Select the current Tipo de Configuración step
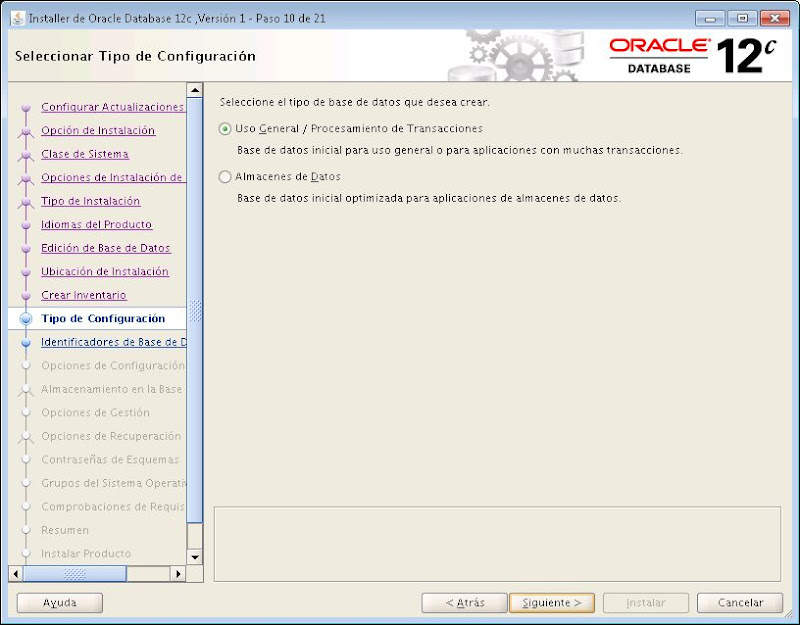This screenshot has width=800, height=625. pyautogui.click(x=103, y=318)
